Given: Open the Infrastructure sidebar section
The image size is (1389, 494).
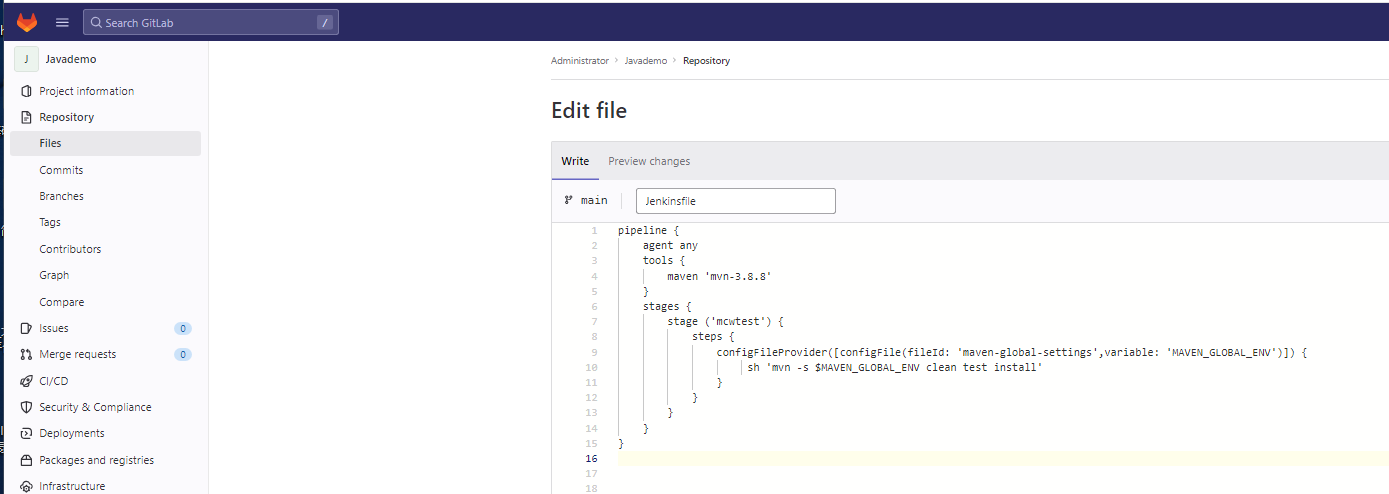Looking at the screenshot, I should (72, 486).
